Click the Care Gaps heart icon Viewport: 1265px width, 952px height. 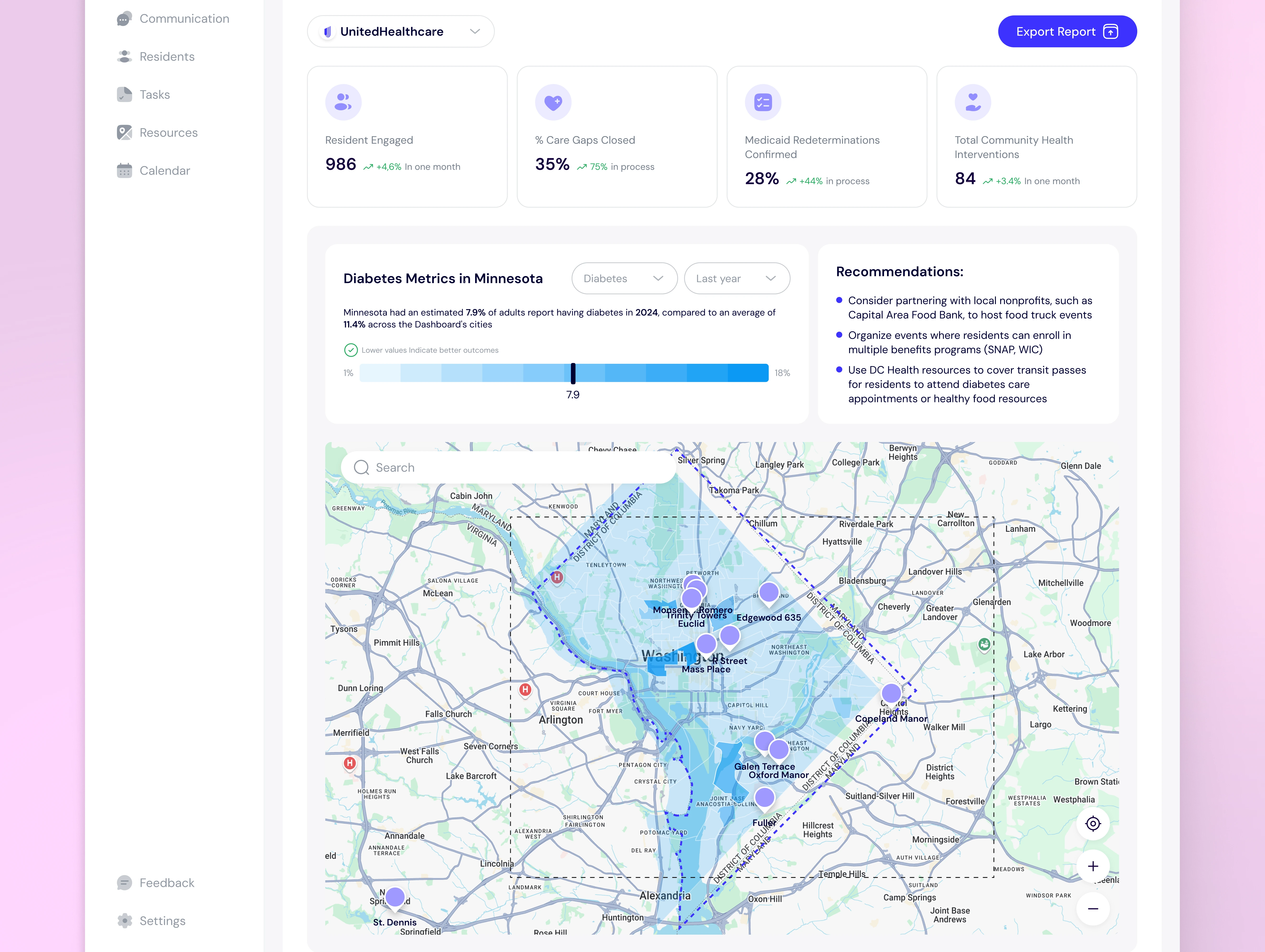click(x=553, y=102)
